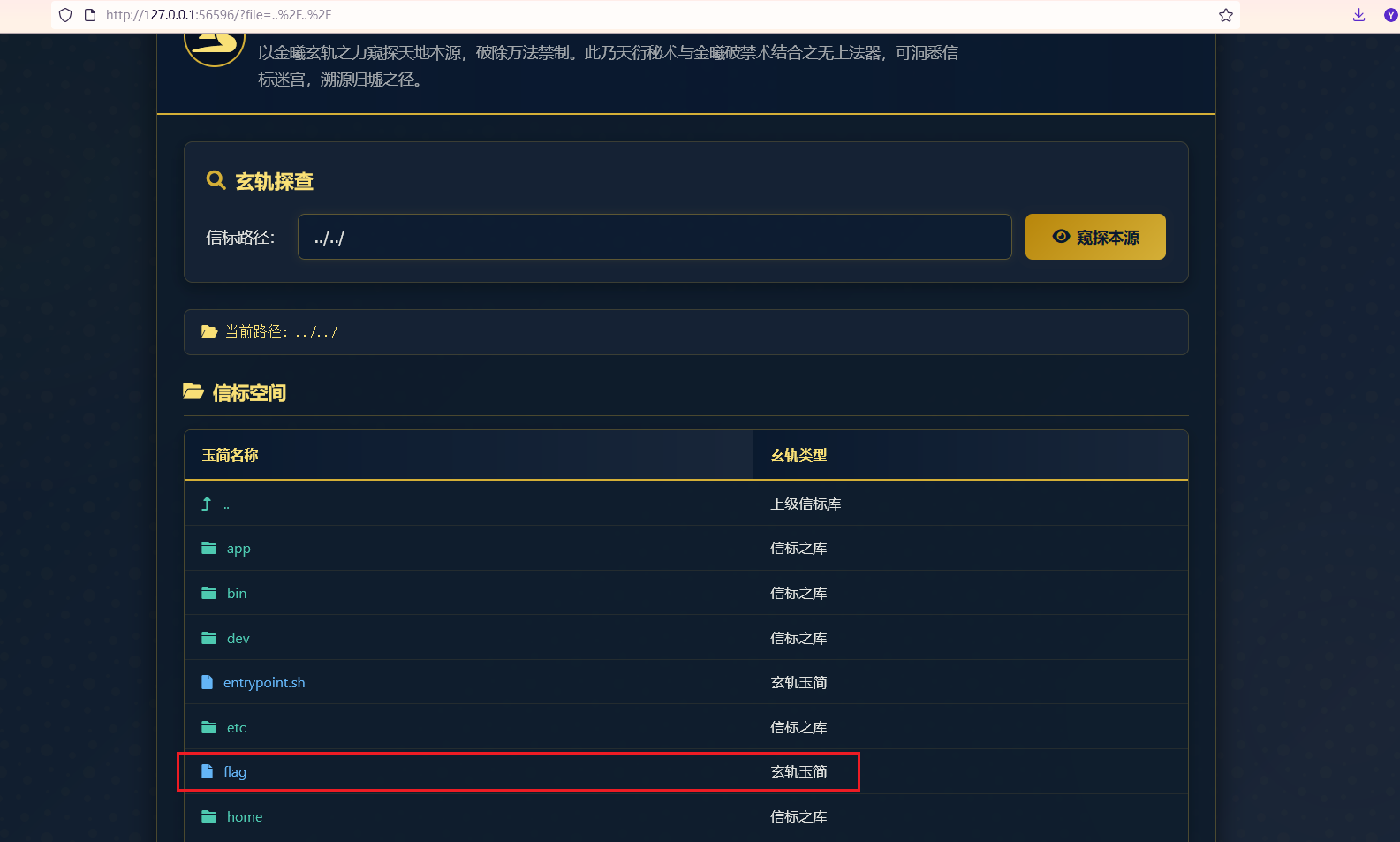The width and height of the screenshot is (1400, 842).
Task: Click the 玉简名称 column header
Action: (x=231, y=455)
